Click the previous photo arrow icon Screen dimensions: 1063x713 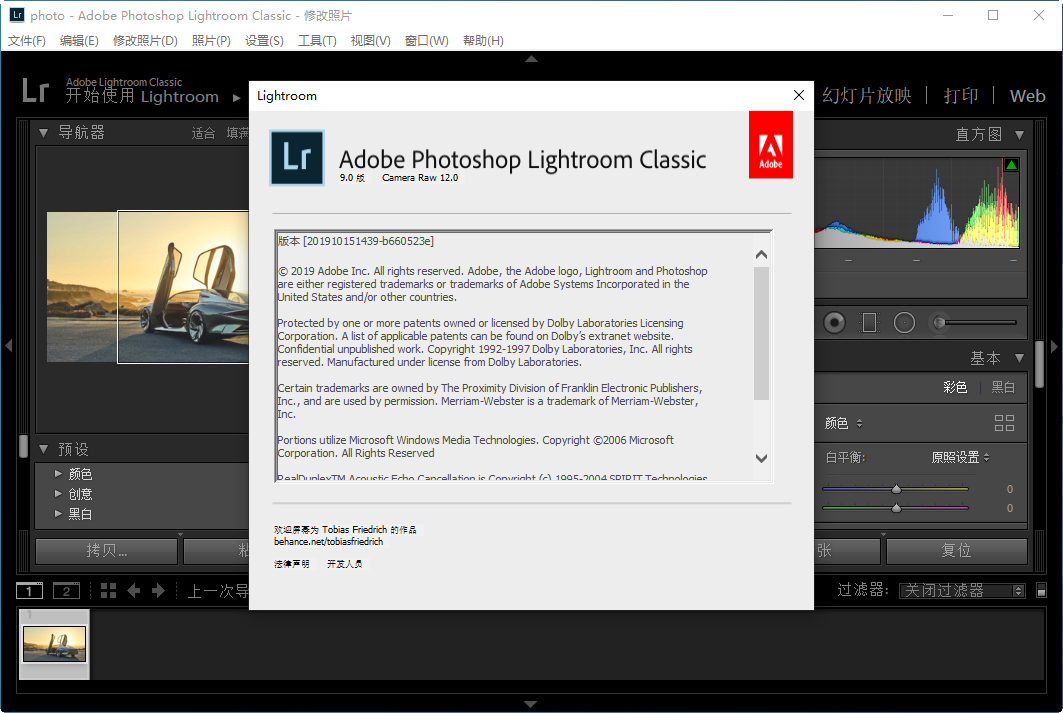[135, 590]
